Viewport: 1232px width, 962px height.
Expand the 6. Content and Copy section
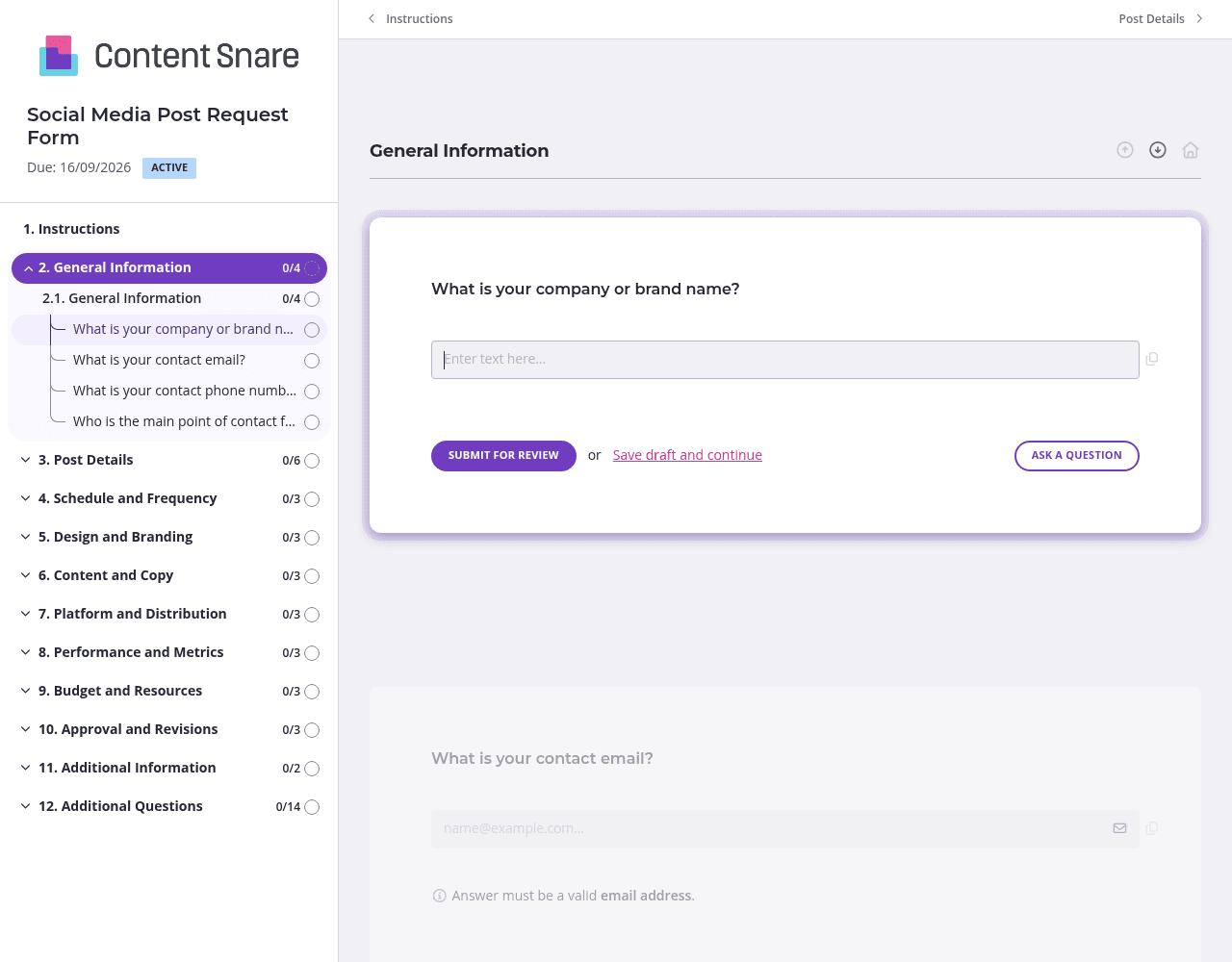[26, 575]
